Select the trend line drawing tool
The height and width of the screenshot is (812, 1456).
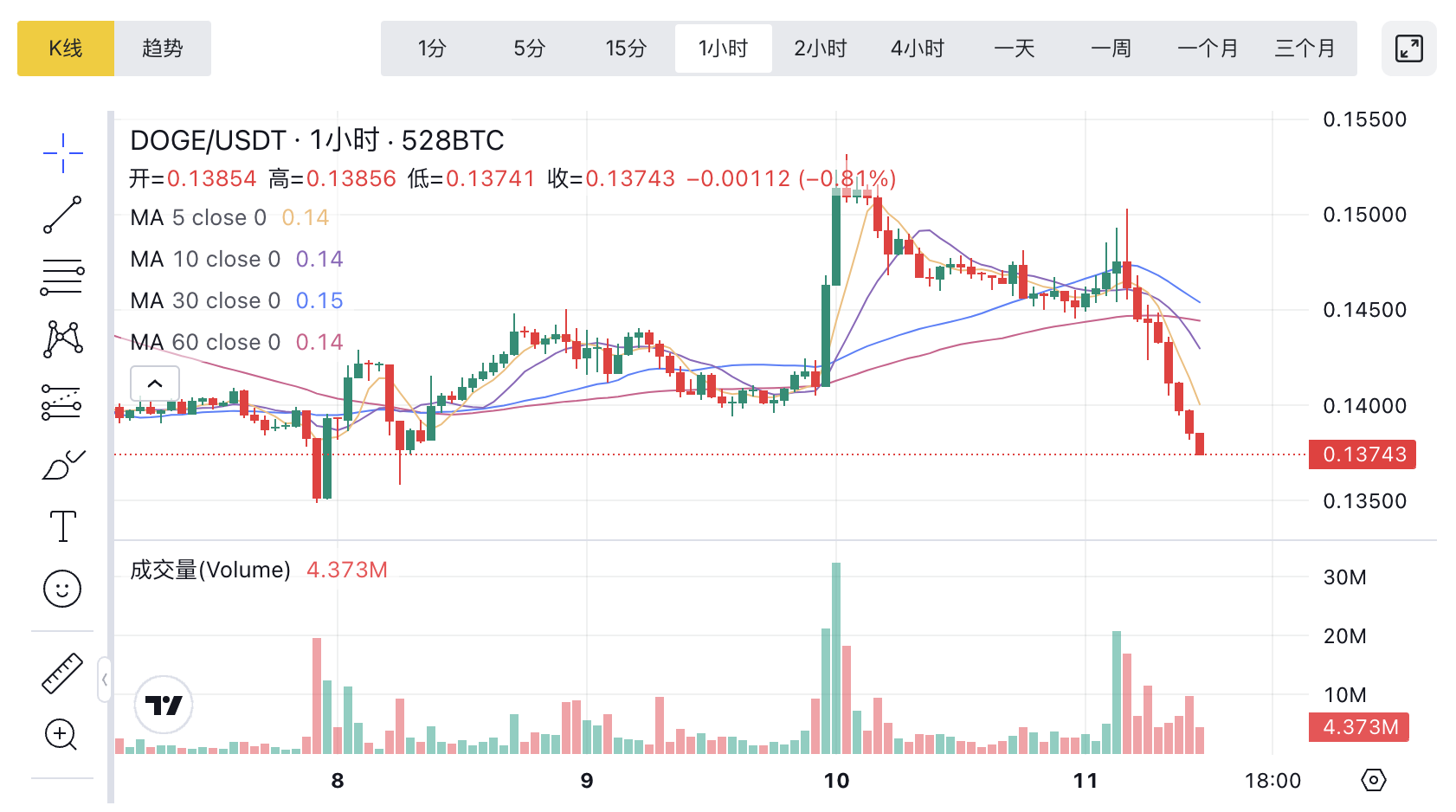(62, 215)
